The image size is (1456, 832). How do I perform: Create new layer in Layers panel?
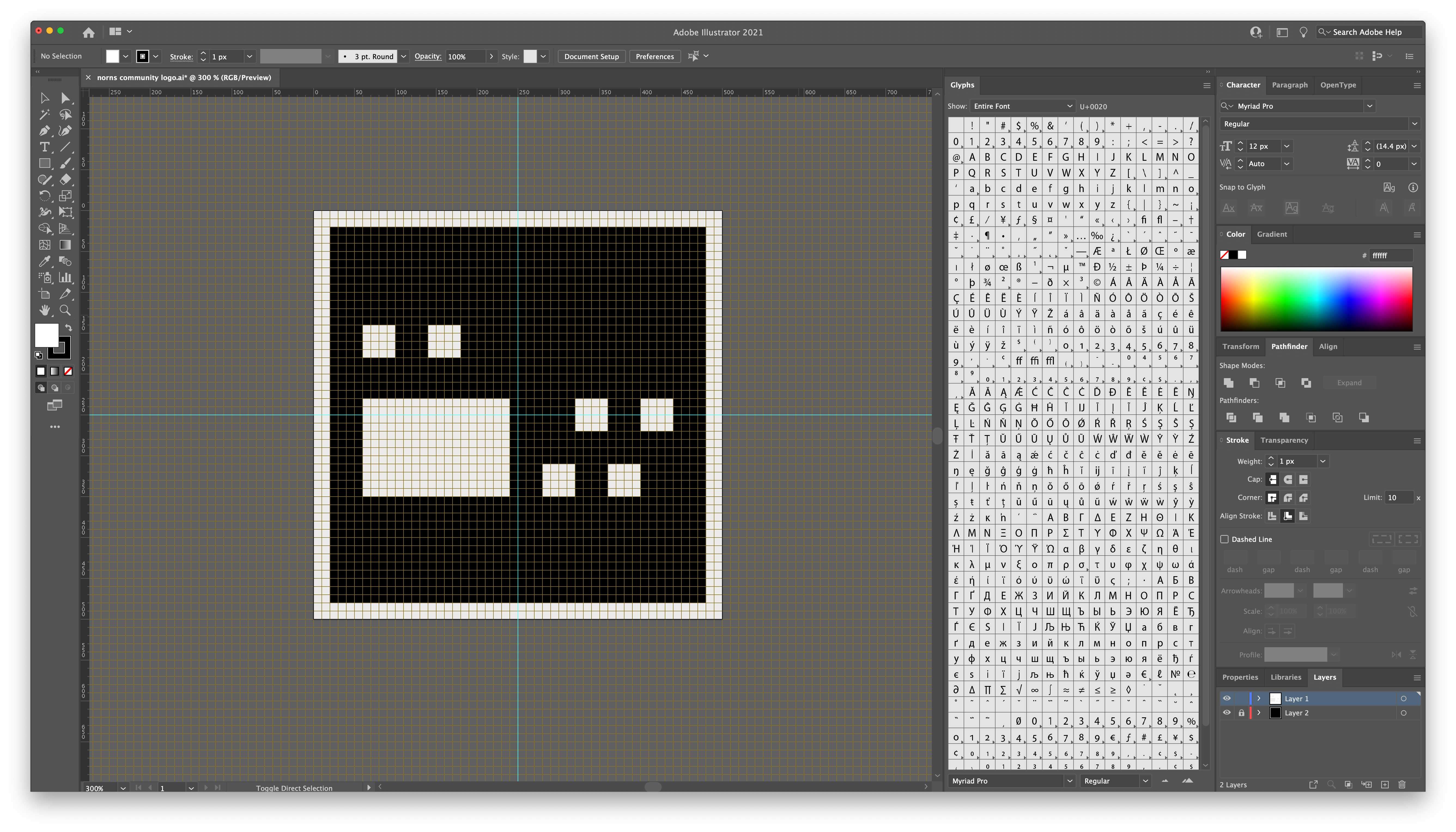pos(1385,785)
